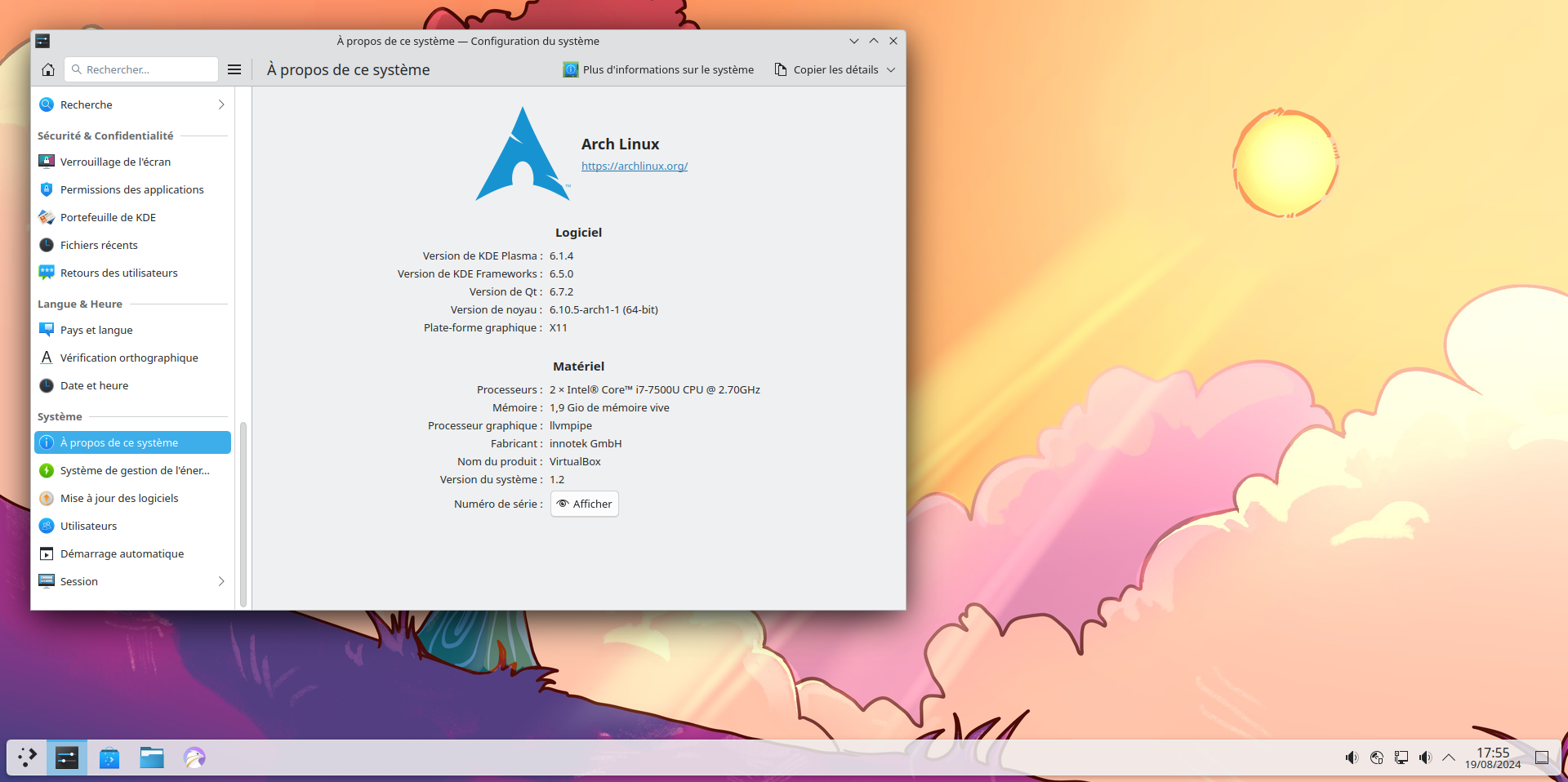
Task: Click the clock showing 17:55
Action: point(1493,758)
